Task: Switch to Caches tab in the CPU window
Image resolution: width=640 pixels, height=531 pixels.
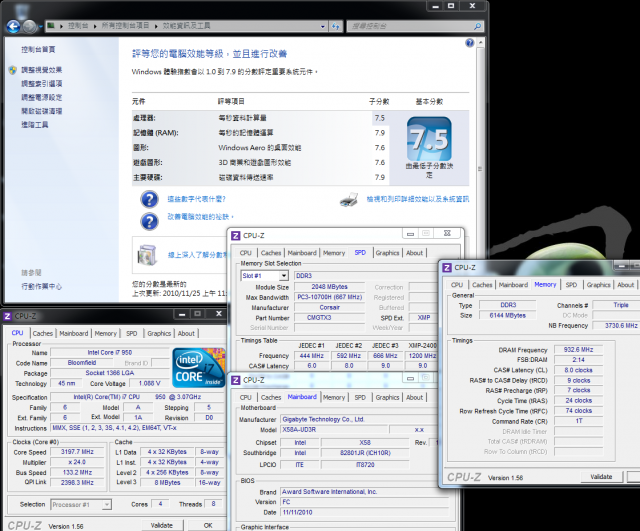Action: pos(43,333)
